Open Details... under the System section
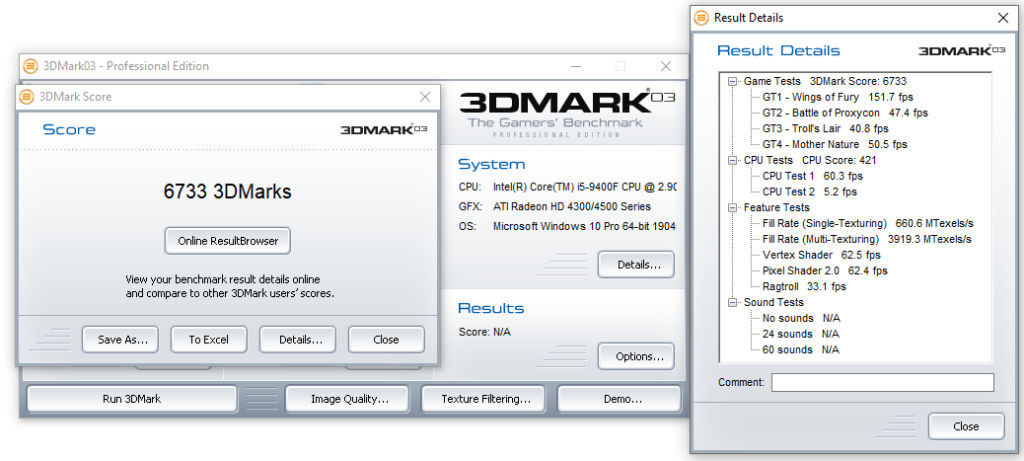 tap(635, 265)
